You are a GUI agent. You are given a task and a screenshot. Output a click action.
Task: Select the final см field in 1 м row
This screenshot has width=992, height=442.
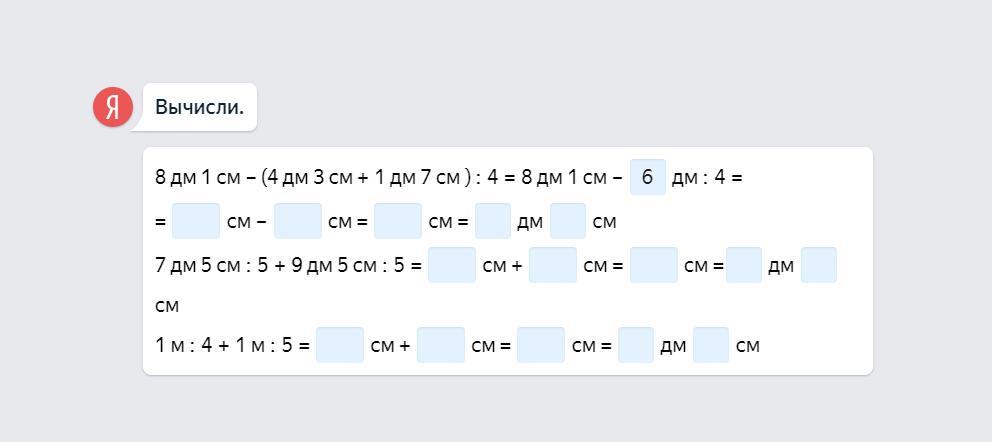[x=711, y=345]
